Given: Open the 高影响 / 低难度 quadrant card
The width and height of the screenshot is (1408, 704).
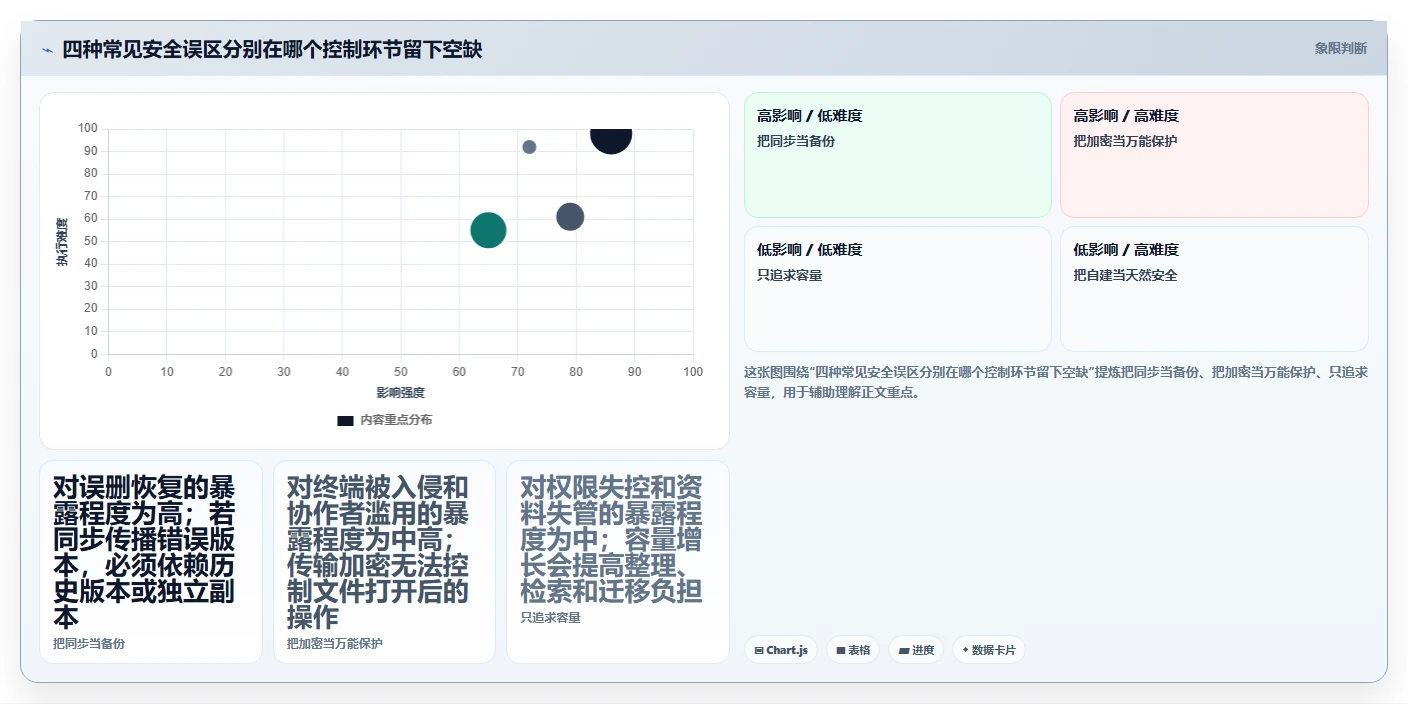Looking at the screenshot, I should [898, 155].
